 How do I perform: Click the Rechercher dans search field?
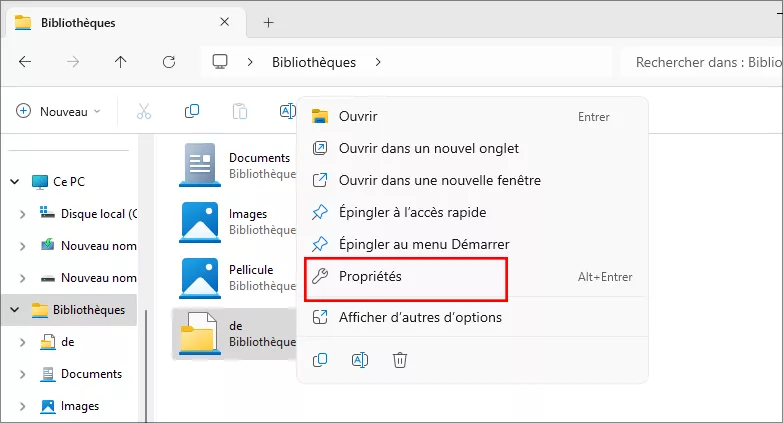pyautogui.click(x=702, y=62)
